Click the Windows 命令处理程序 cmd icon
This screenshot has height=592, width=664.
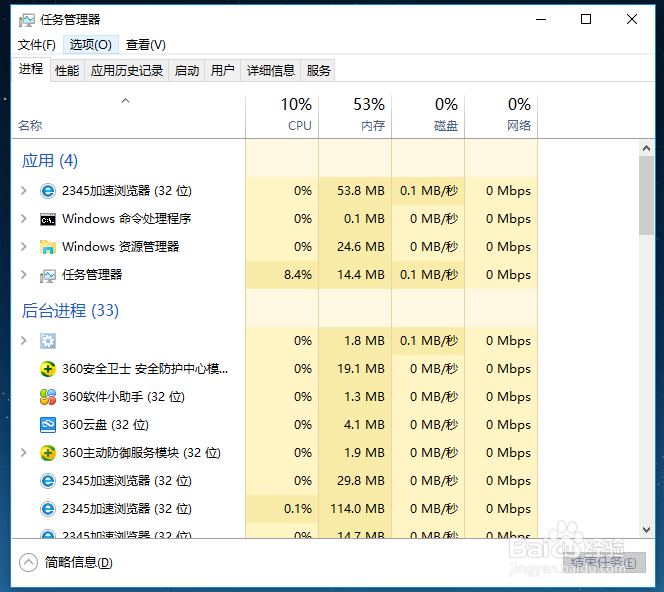(48, 219)
